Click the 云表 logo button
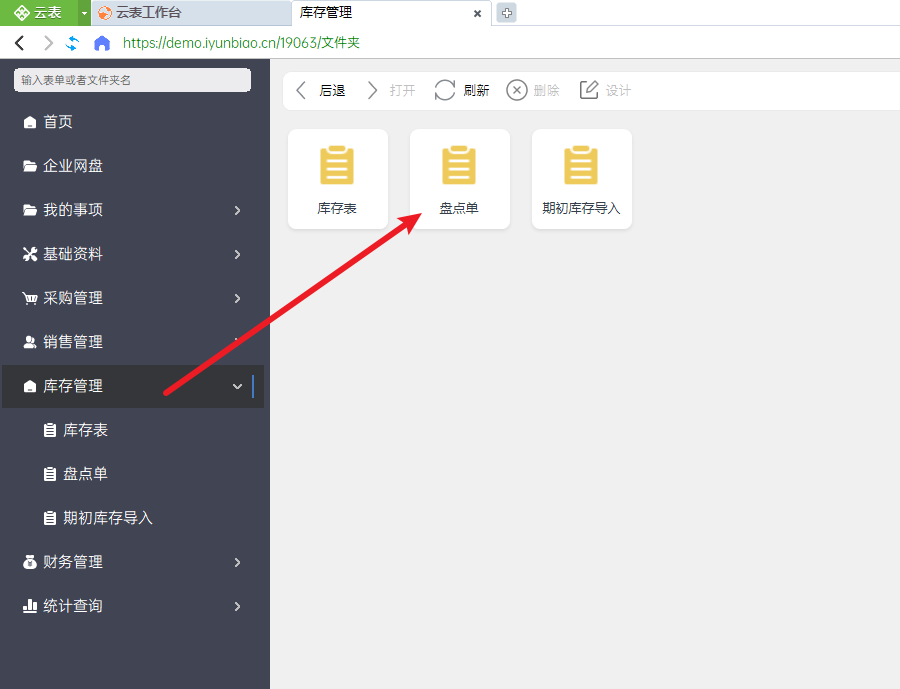Screen dimensions: 900x689 [38, 13]
